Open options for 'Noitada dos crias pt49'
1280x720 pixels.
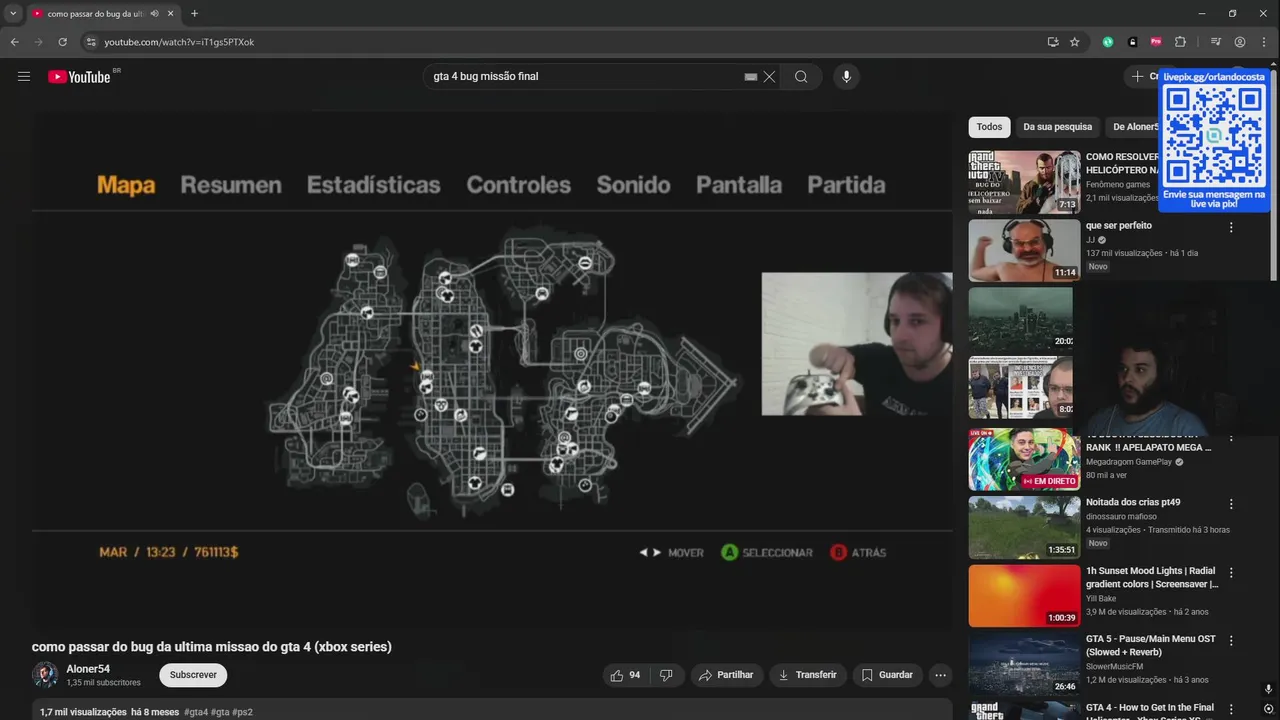[x=1231, y=504]
